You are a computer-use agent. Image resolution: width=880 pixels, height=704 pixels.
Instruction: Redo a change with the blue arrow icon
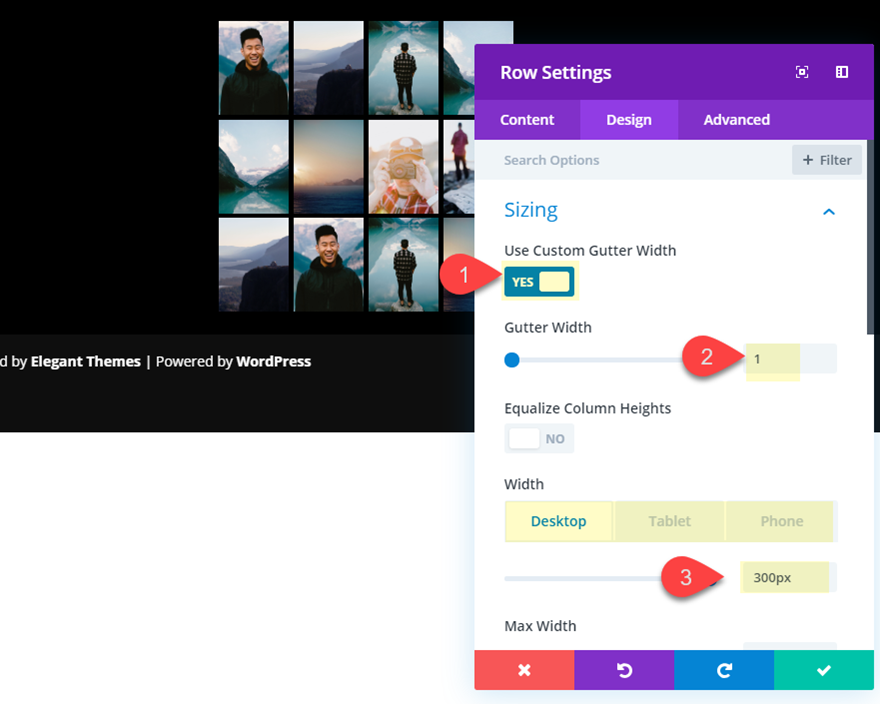click(x=723, y=670)
